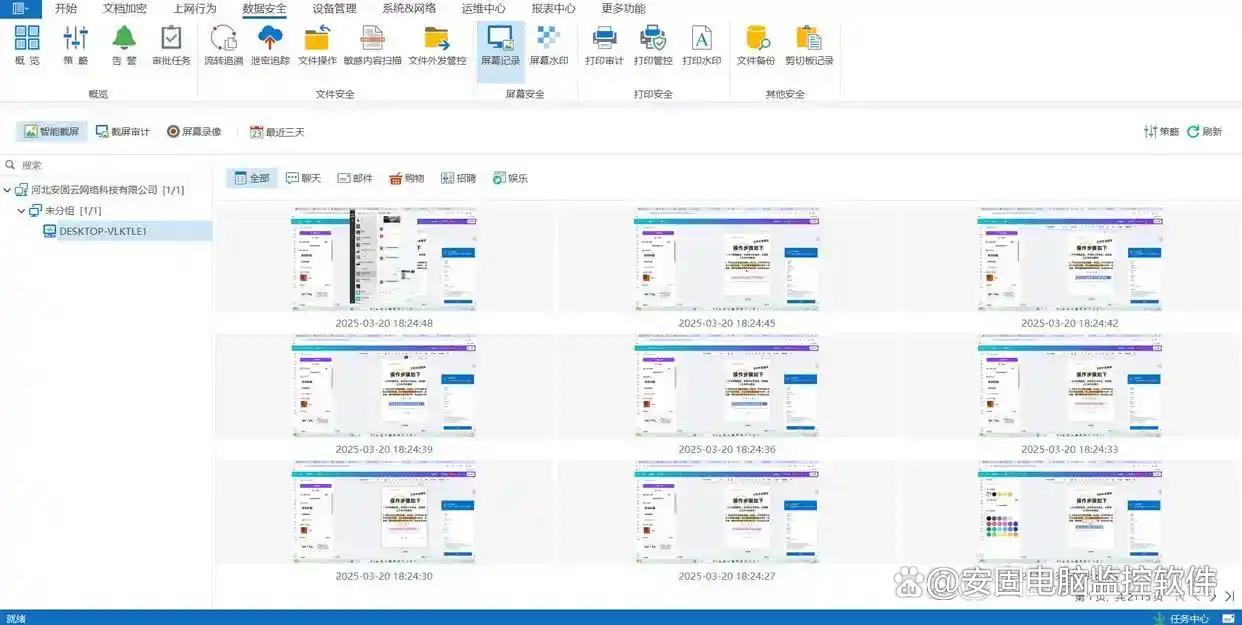Switch to the 文档加密 ribbon tab
1242x625 pixels.
tap(125, 8)
